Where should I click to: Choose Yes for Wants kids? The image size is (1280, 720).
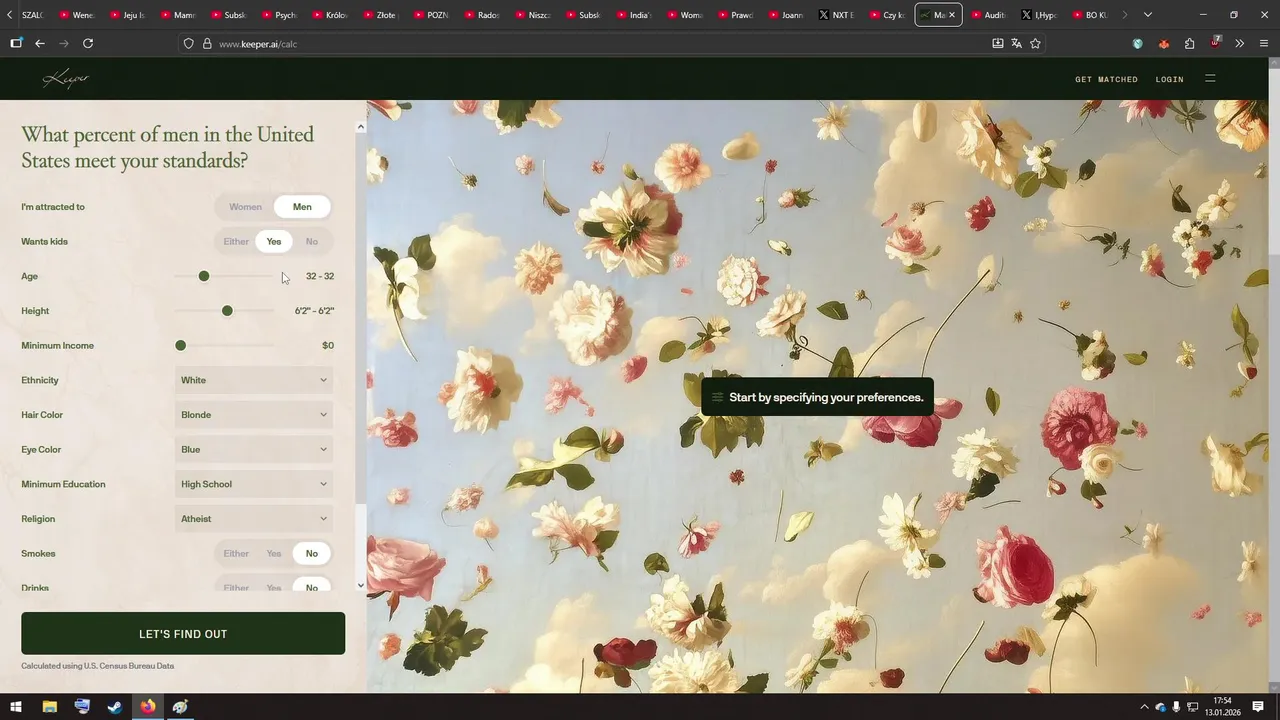pos(274,241)
